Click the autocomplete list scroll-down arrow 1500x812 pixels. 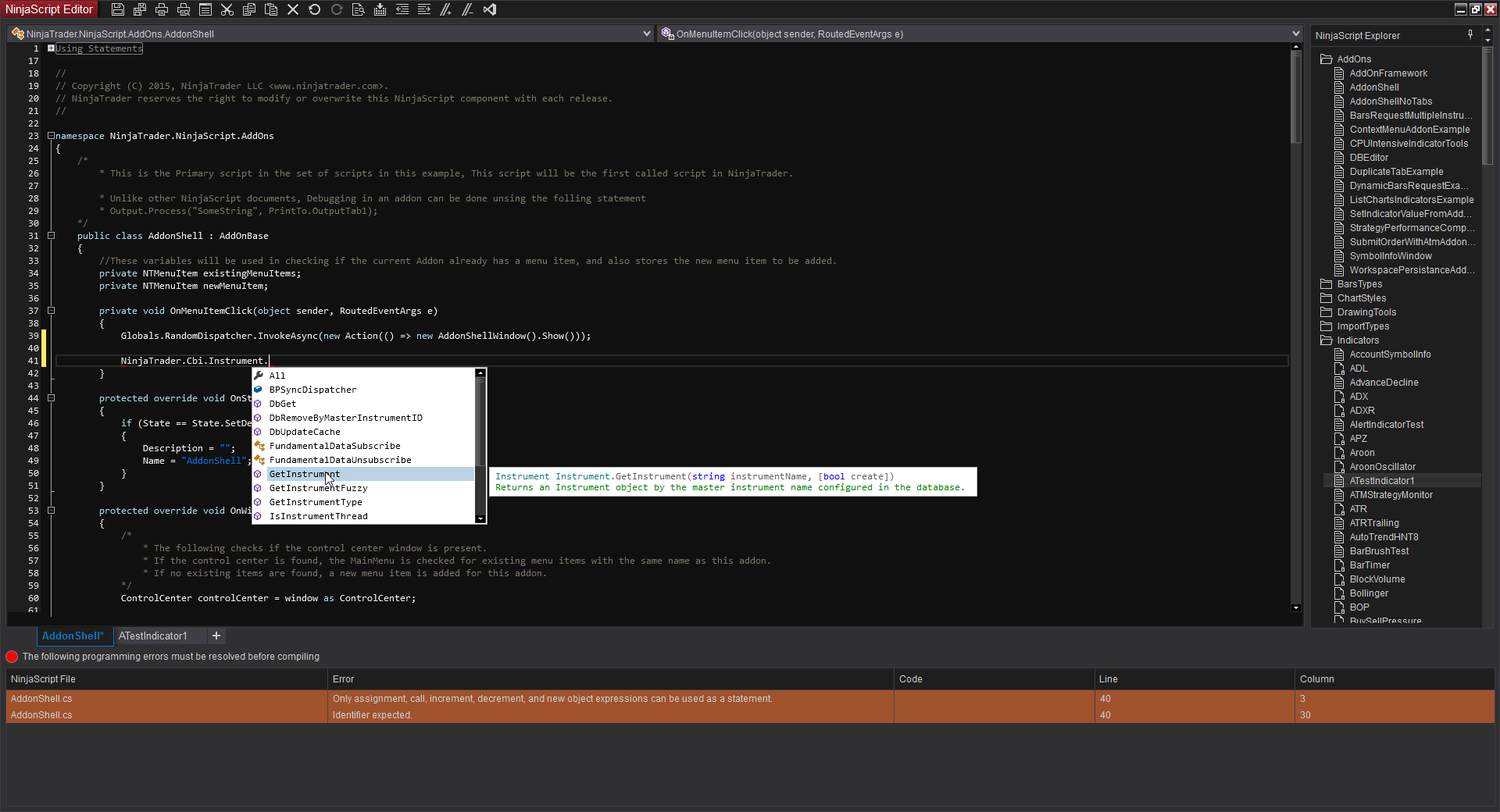480,518
